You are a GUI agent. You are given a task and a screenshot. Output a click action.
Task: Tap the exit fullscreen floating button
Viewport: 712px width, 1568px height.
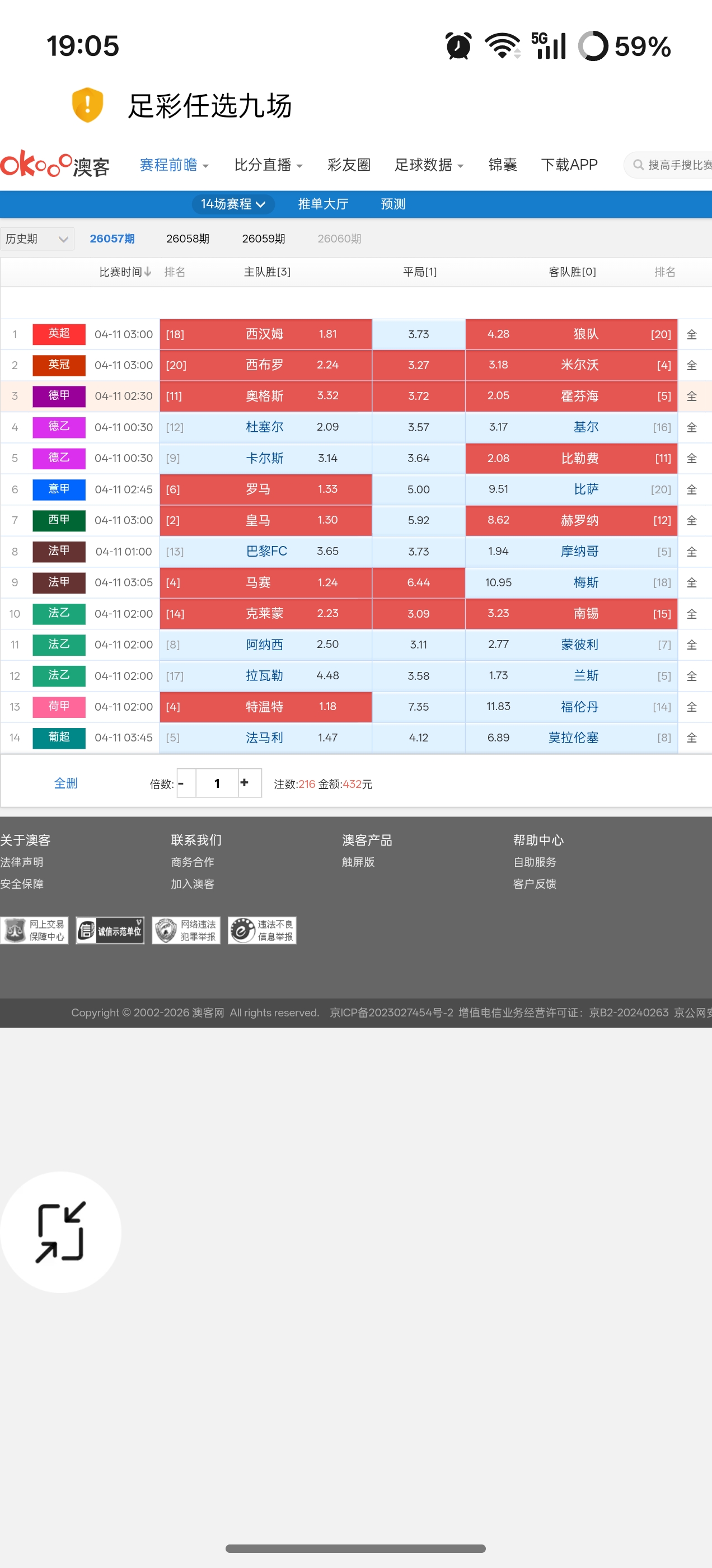[x=60, y=1231]
